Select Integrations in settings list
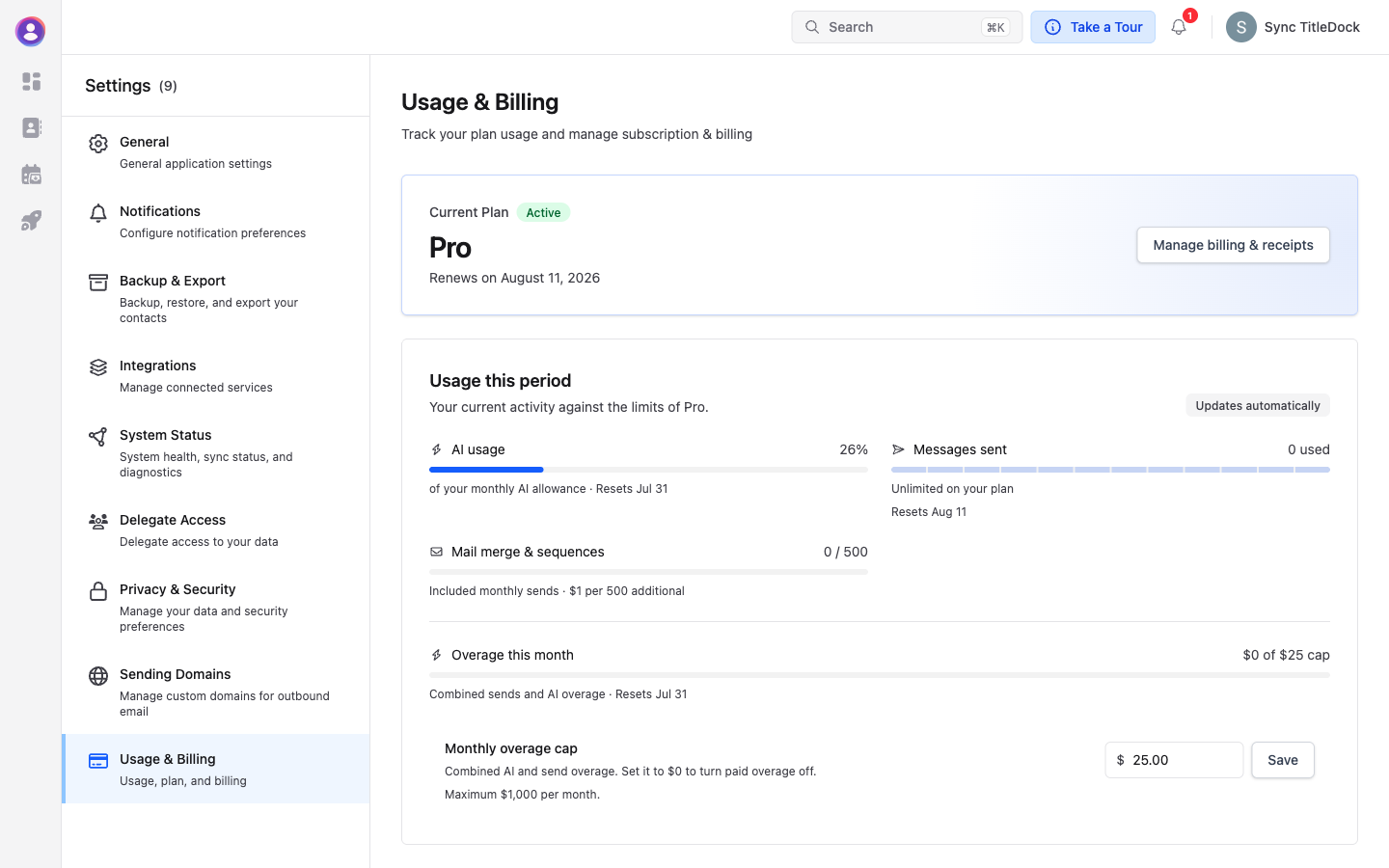Image resolution: width=1389 pixels, height=868 pixels. [x=216, y=375]
